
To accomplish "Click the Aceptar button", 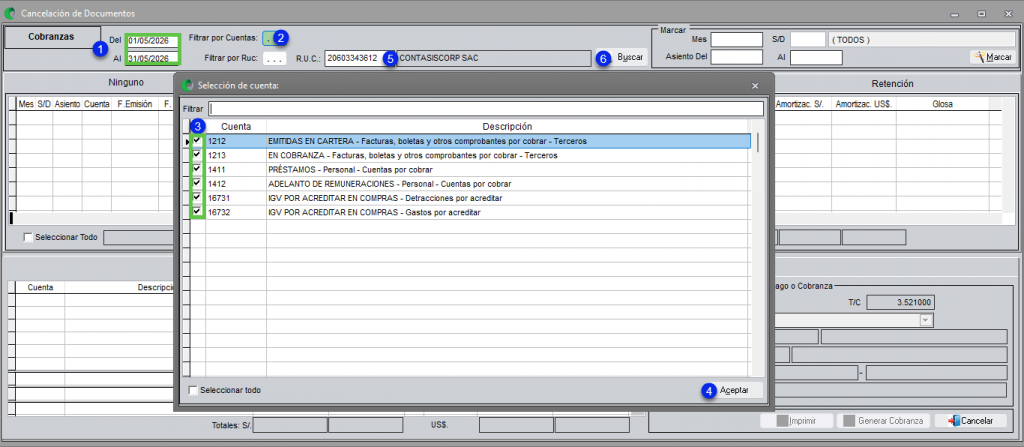I will coord(735,390).
